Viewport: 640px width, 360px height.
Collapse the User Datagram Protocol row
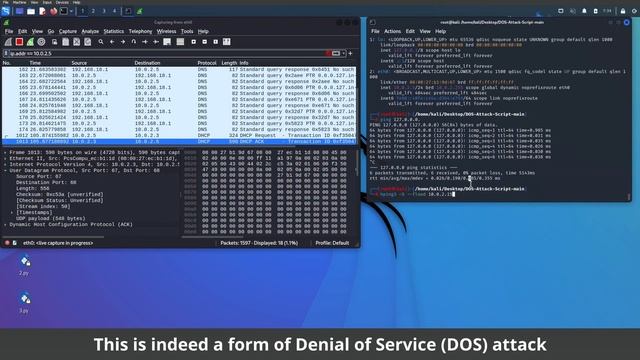click(5, 170)
